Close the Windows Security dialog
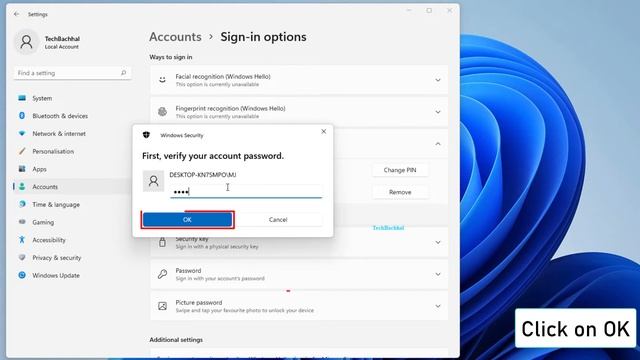Screen dimensions: 640x360 click(x=324, y=131)
